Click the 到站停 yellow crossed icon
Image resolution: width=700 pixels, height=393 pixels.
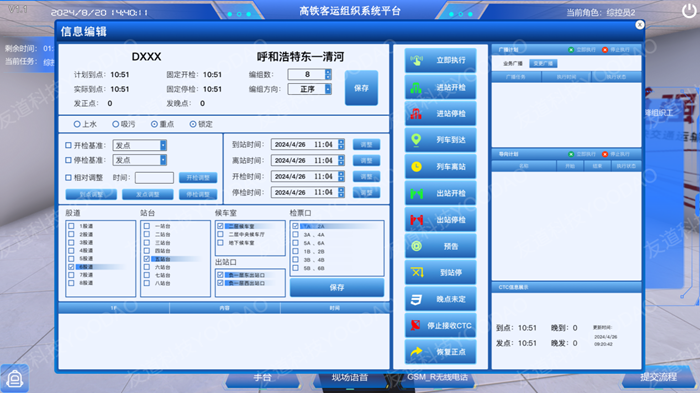pos(417,272)
